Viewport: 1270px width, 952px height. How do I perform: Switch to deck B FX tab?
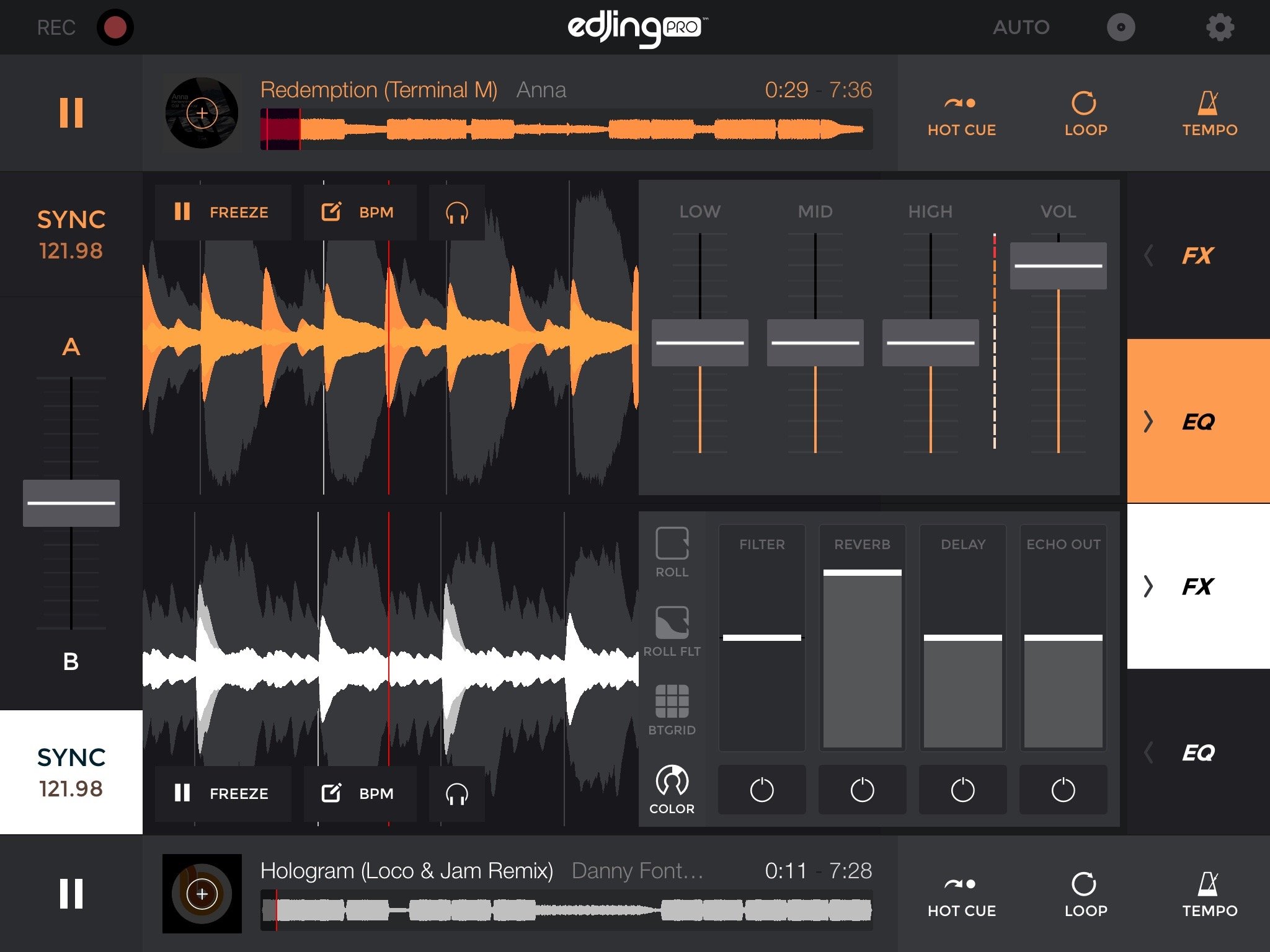click(1197, 586)
